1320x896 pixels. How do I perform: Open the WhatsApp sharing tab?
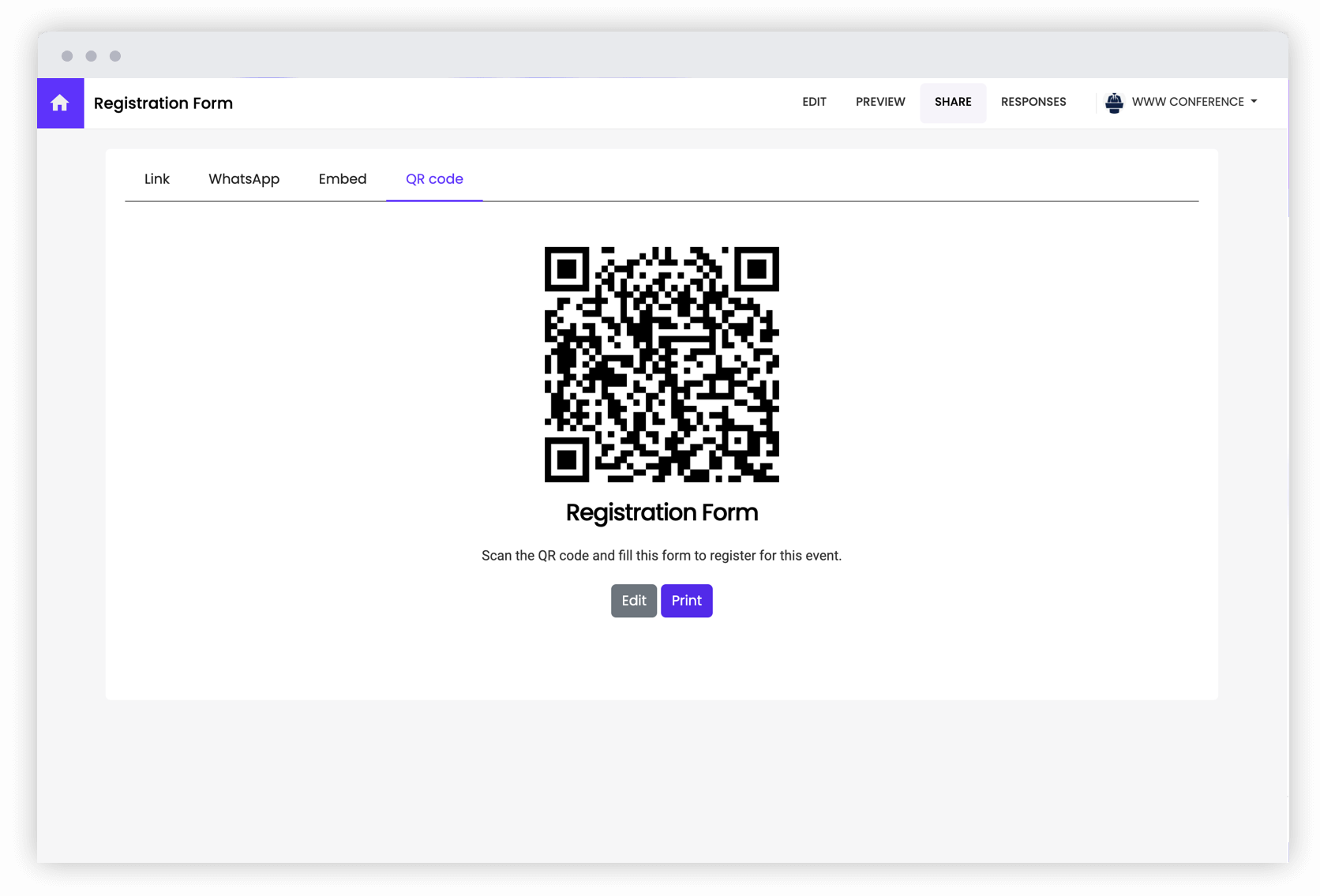tap(244, 179)
